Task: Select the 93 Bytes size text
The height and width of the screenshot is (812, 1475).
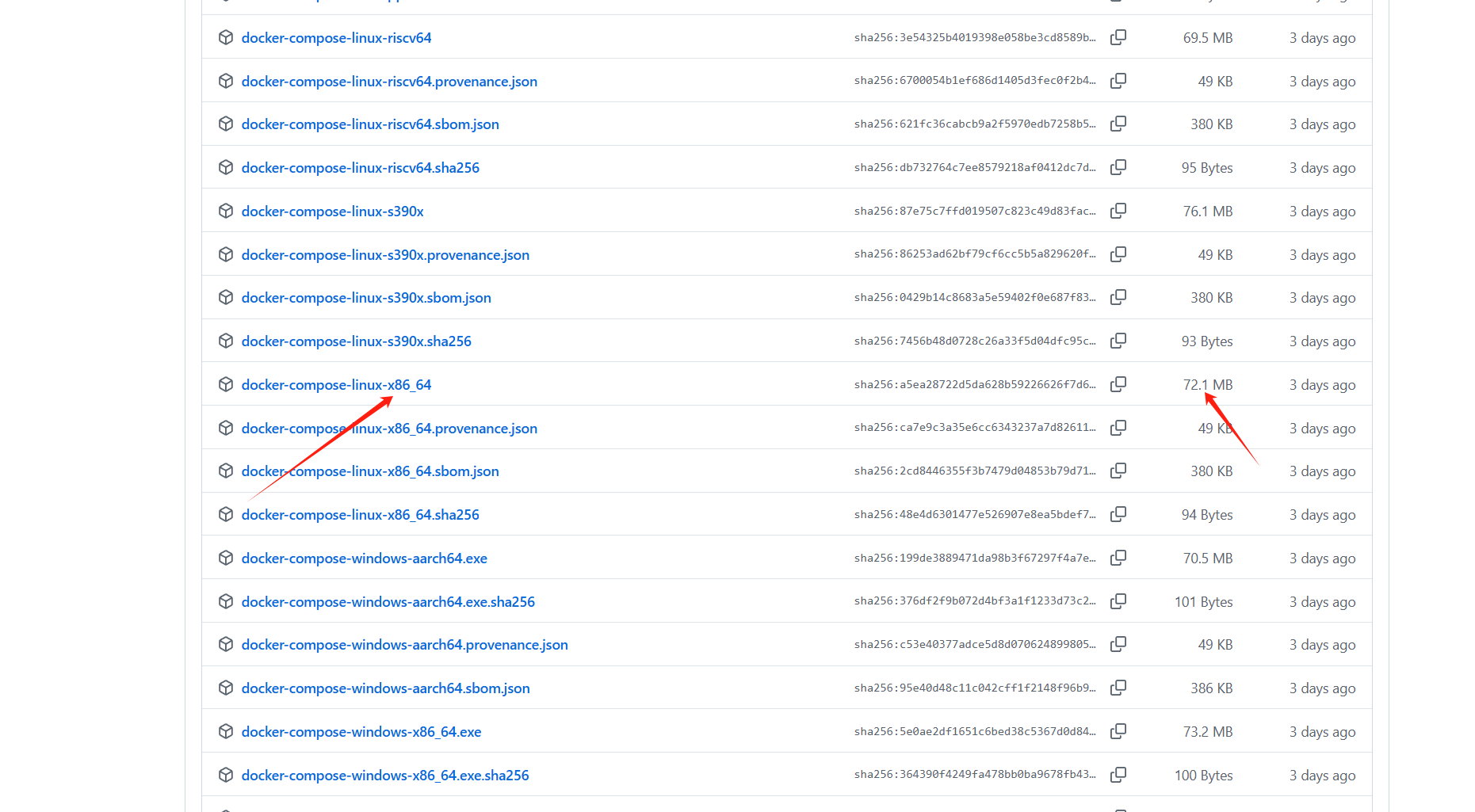Action: (x=1207, y=341)
